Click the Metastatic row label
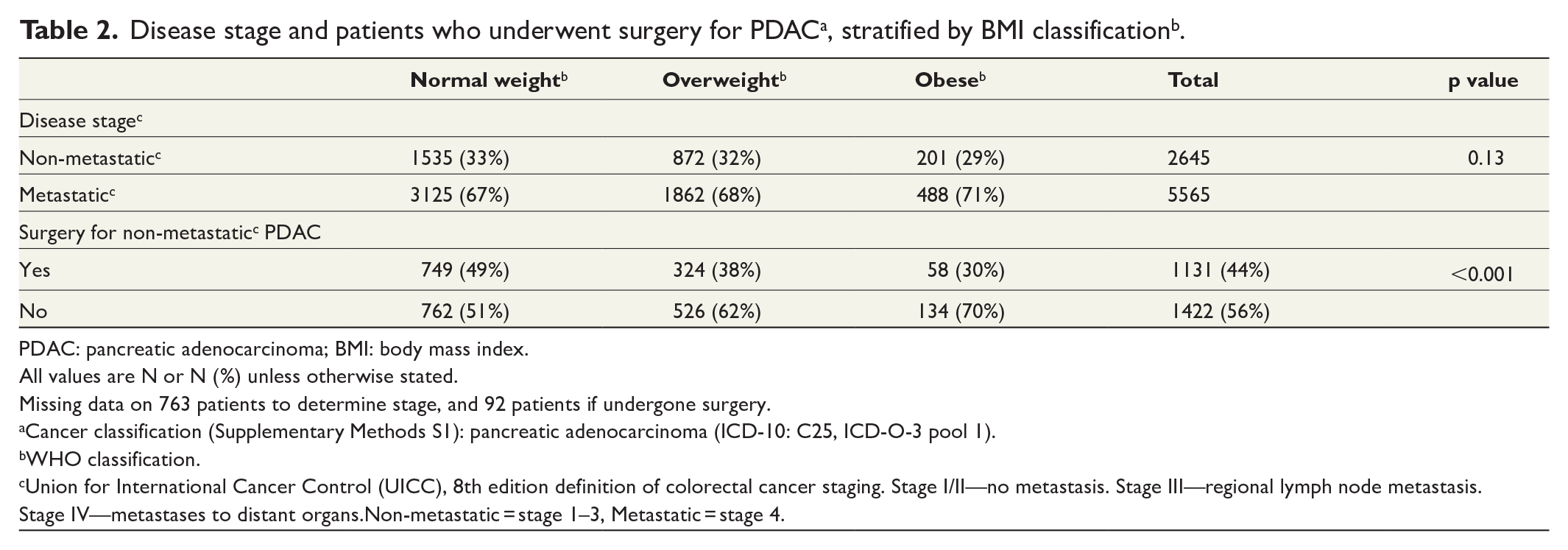 click(x=68, y=195)
